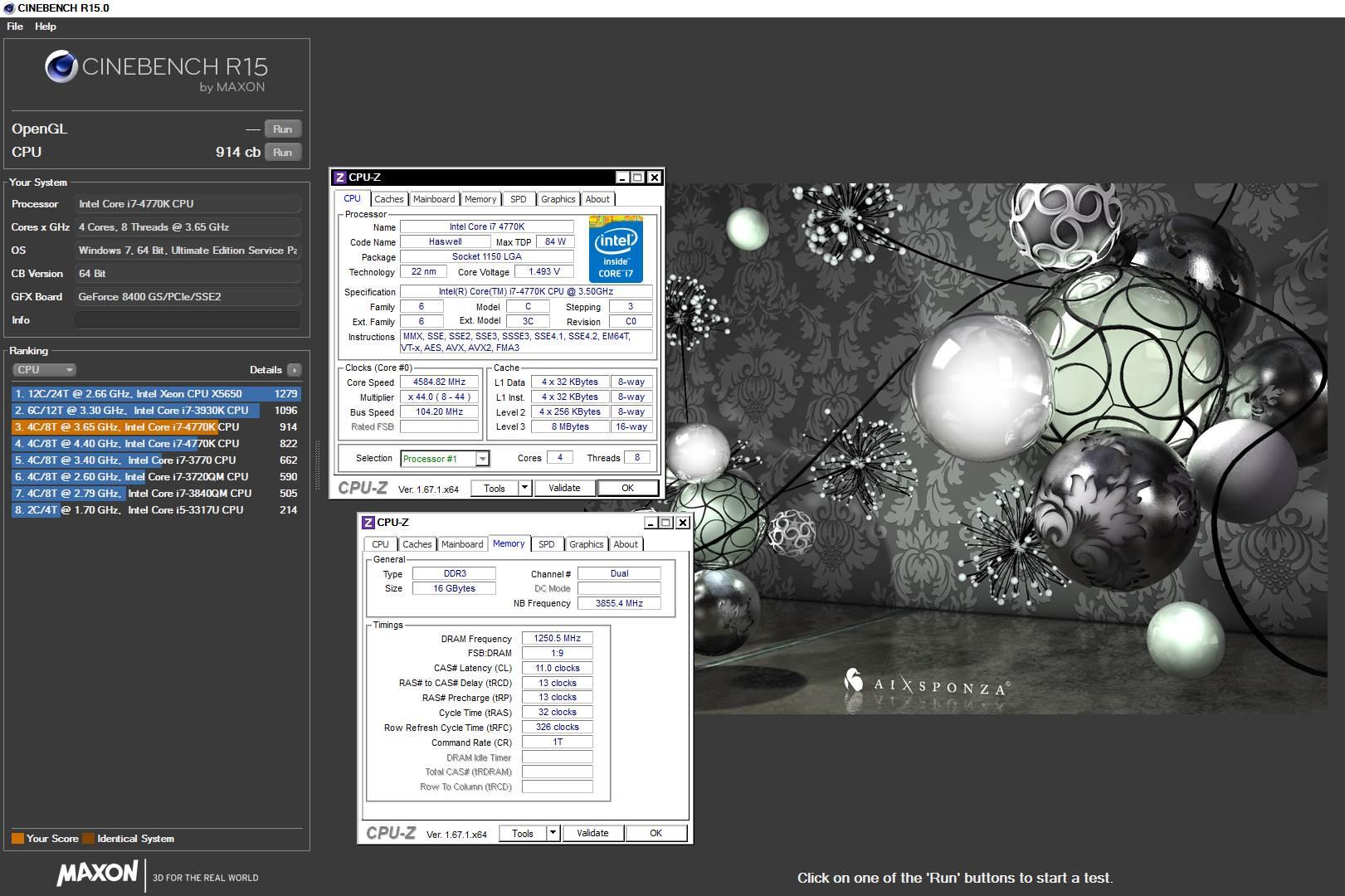This screenshot has height=896, width=1345.
Task: Click OK in lower CPU-Z window
Action: click(656, 834)
